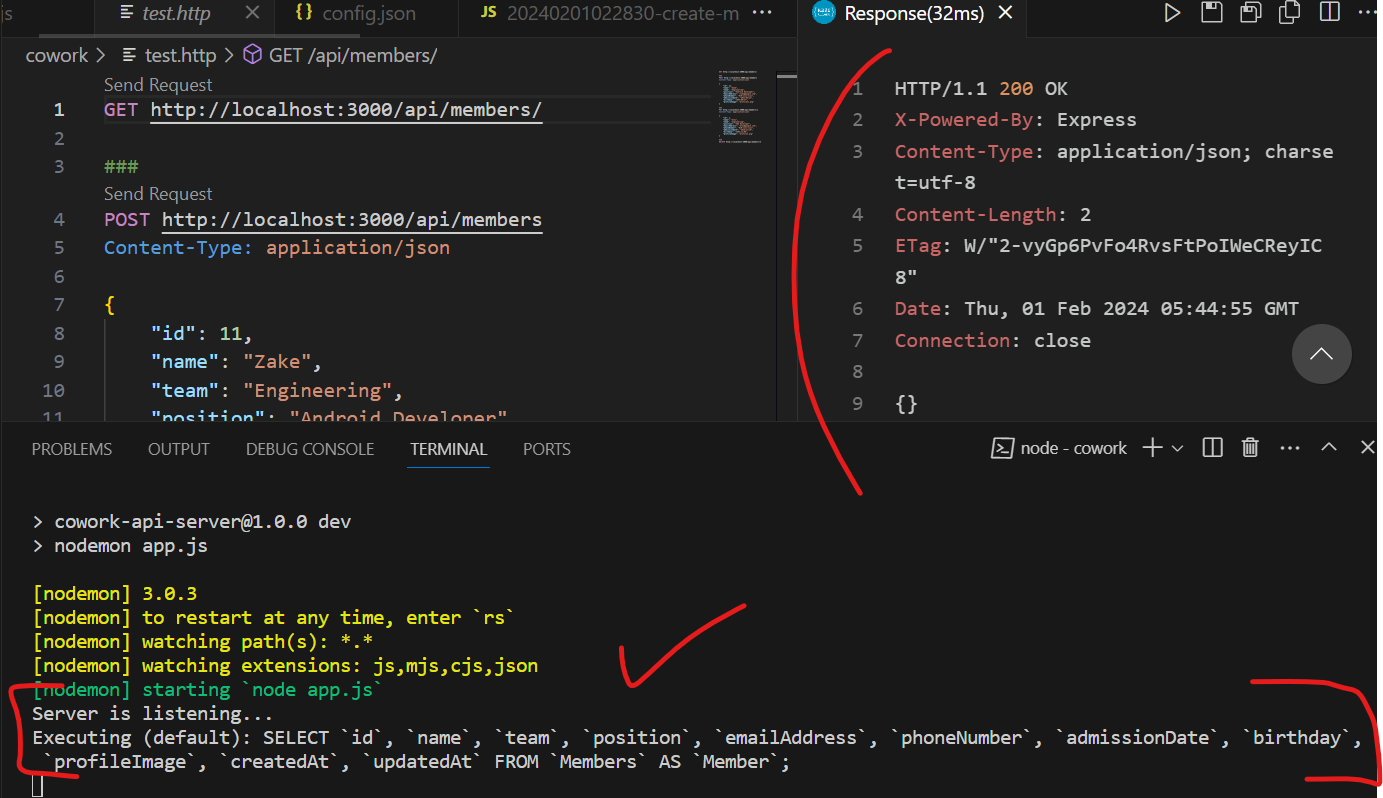Click Send Request above the GET line
The height and width of the screenshot is (798, 1383).
pyautogui.click(x=158, y=85)
